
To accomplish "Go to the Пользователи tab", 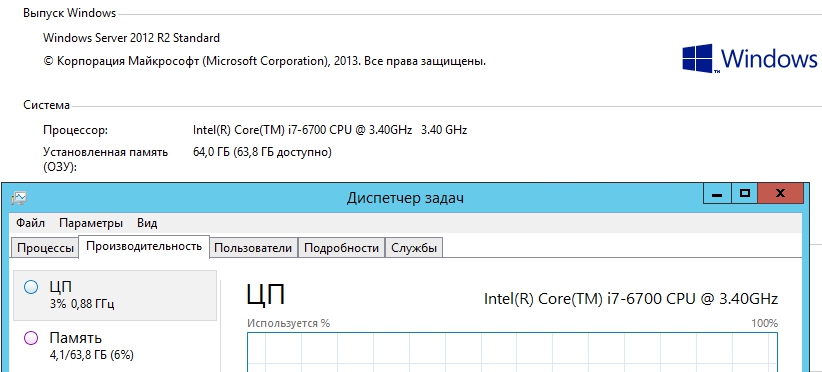I will coord(253,248).
